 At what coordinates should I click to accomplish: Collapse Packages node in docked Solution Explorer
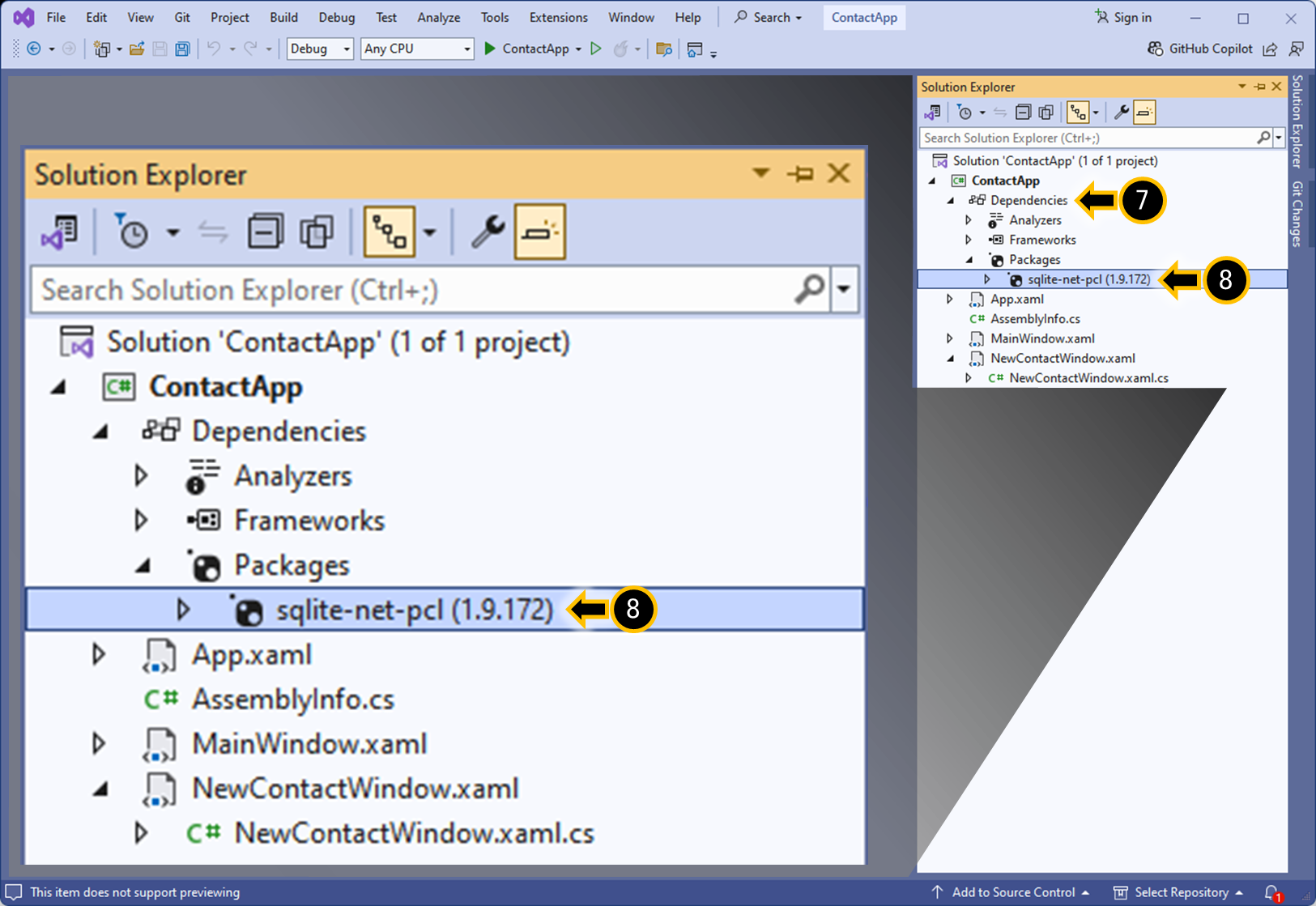[x=969, y=260]
